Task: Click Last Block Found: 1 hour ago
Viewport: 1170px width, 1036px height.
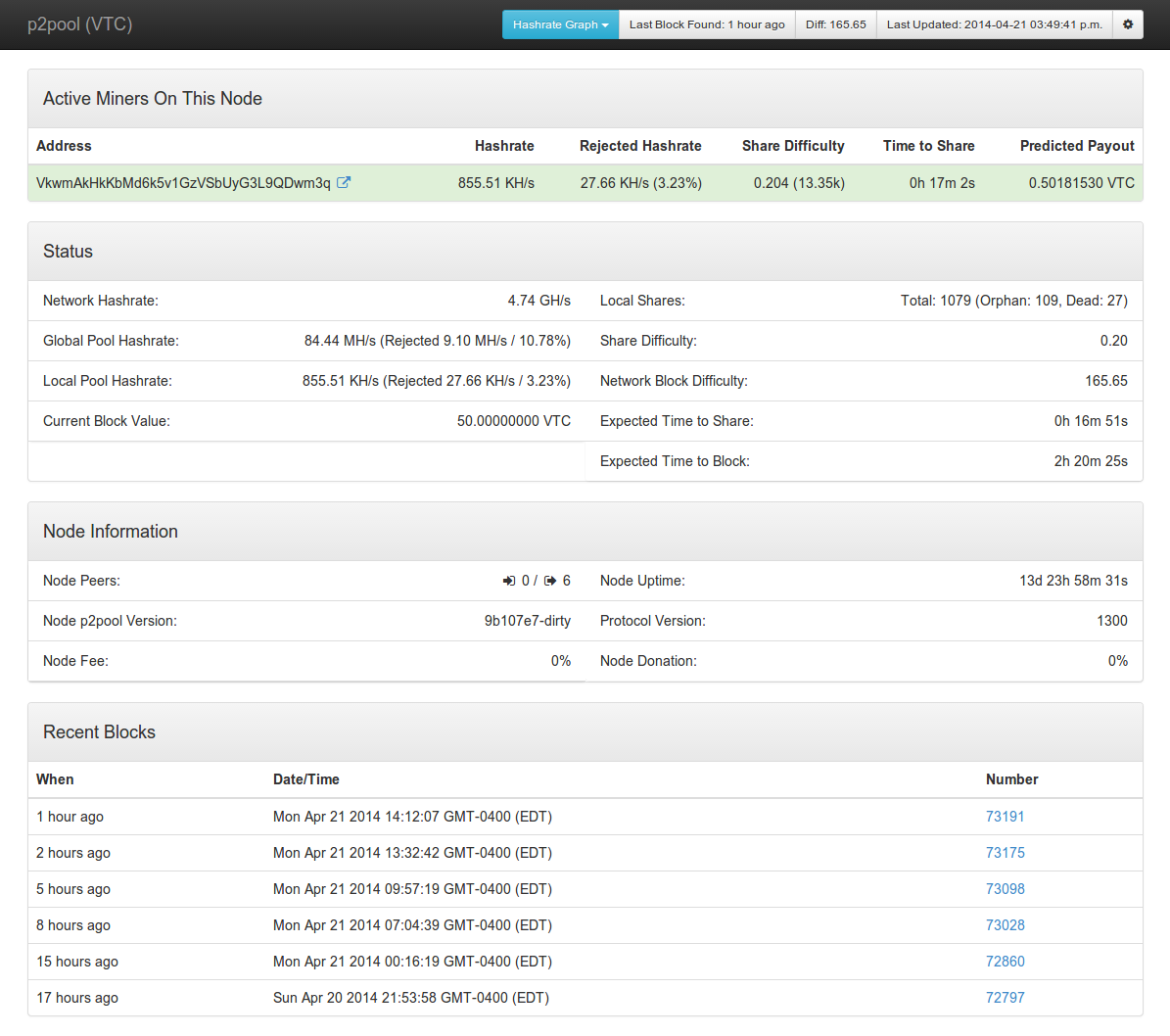Action: pos(707,24)
